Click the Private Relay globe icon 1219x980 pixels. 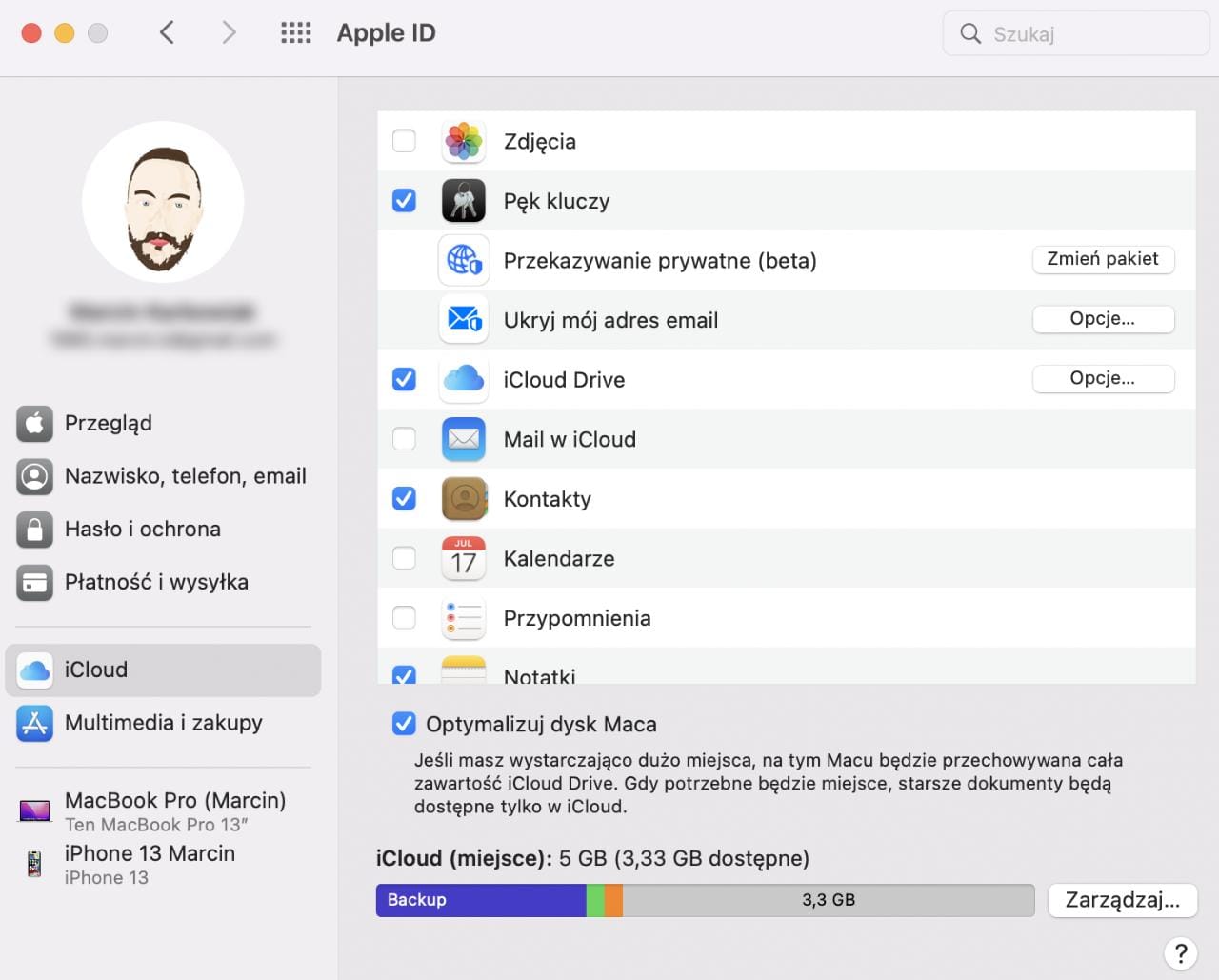464,260
